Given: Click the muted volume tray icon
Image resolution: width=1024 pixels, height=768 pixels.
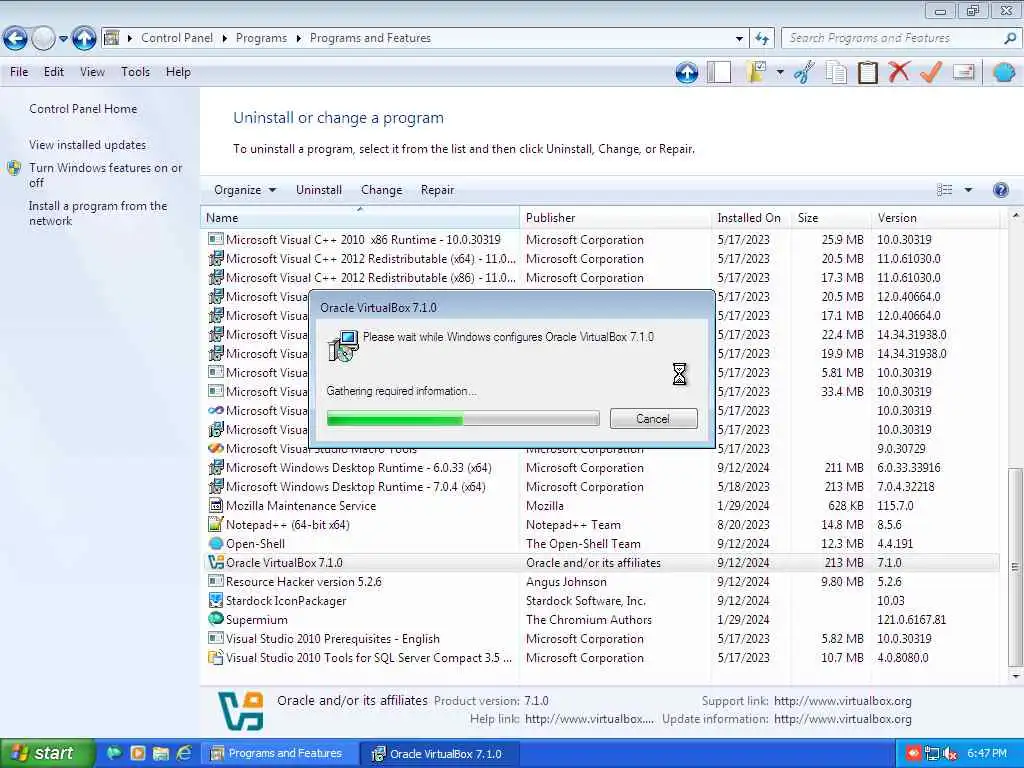Looking at the screenshot, I should click(950, 754).
